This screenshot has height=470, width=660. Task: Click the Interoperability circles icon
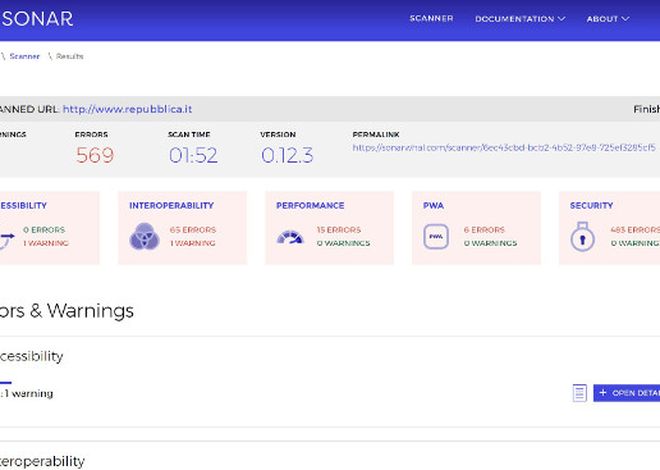[144, 236]
